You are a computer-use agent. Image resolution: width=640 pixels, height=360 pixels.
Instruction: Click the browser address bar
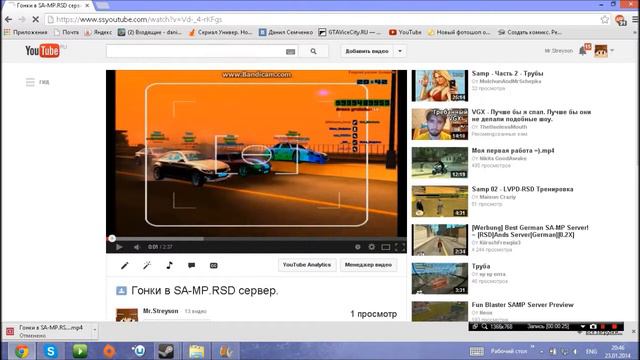tap(322, 20)
